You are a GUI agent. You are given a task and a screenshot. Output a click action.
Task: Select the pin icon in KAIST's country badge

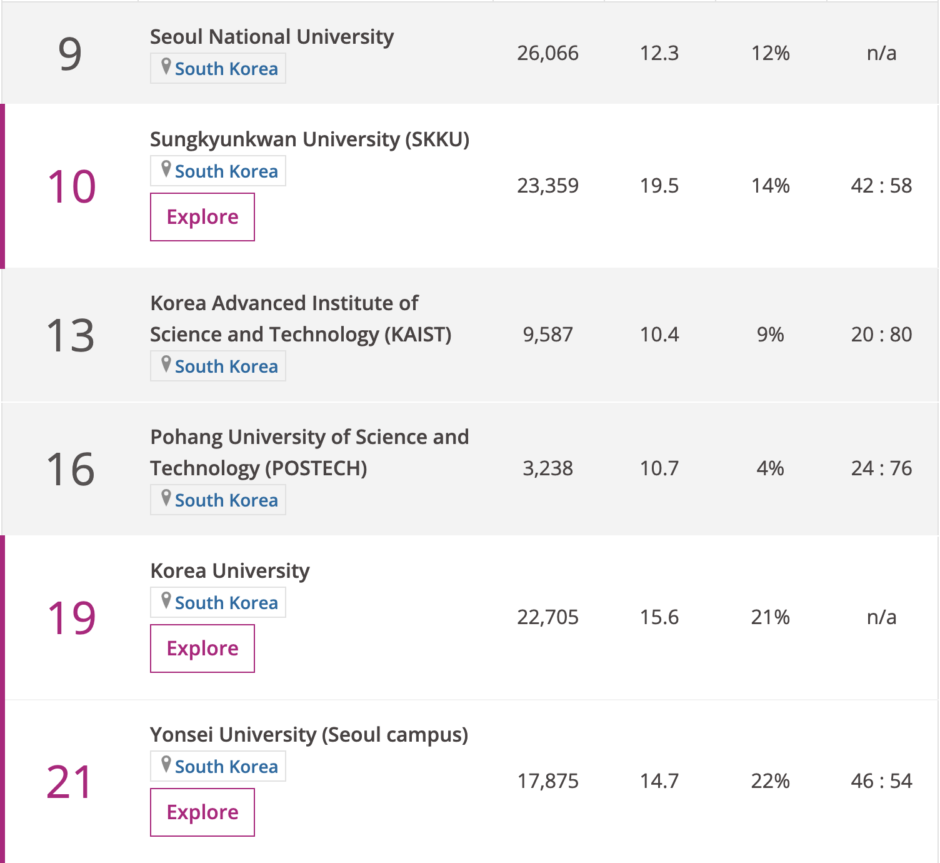(x=167, y=365)
